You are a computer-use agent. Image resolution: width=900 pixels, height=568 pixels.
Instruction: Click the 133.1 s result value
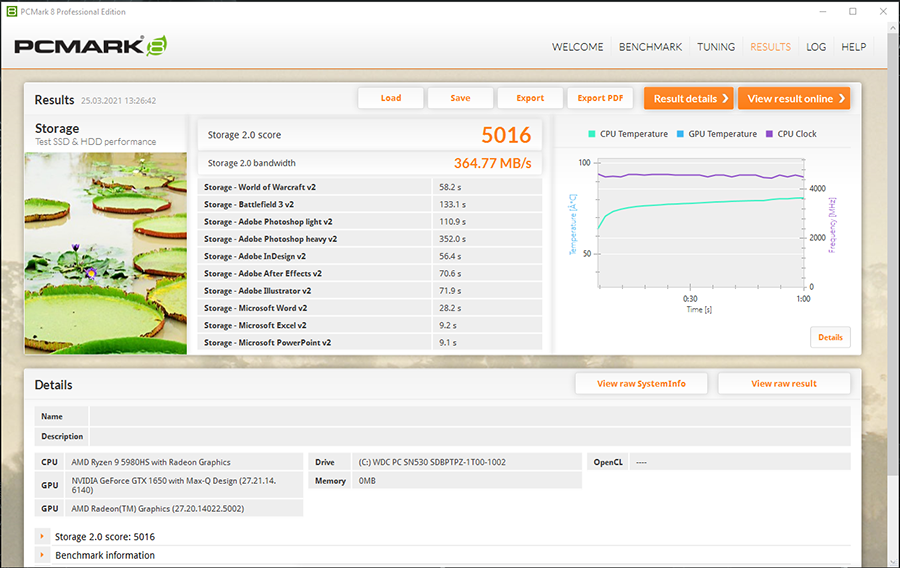(x=452, y=204)
